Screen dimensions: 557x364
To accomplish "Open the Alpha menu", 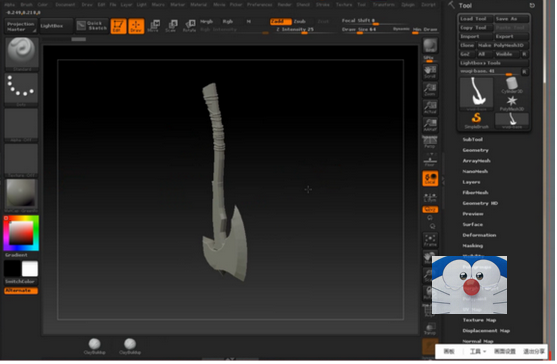I will [x=10, y=5].
